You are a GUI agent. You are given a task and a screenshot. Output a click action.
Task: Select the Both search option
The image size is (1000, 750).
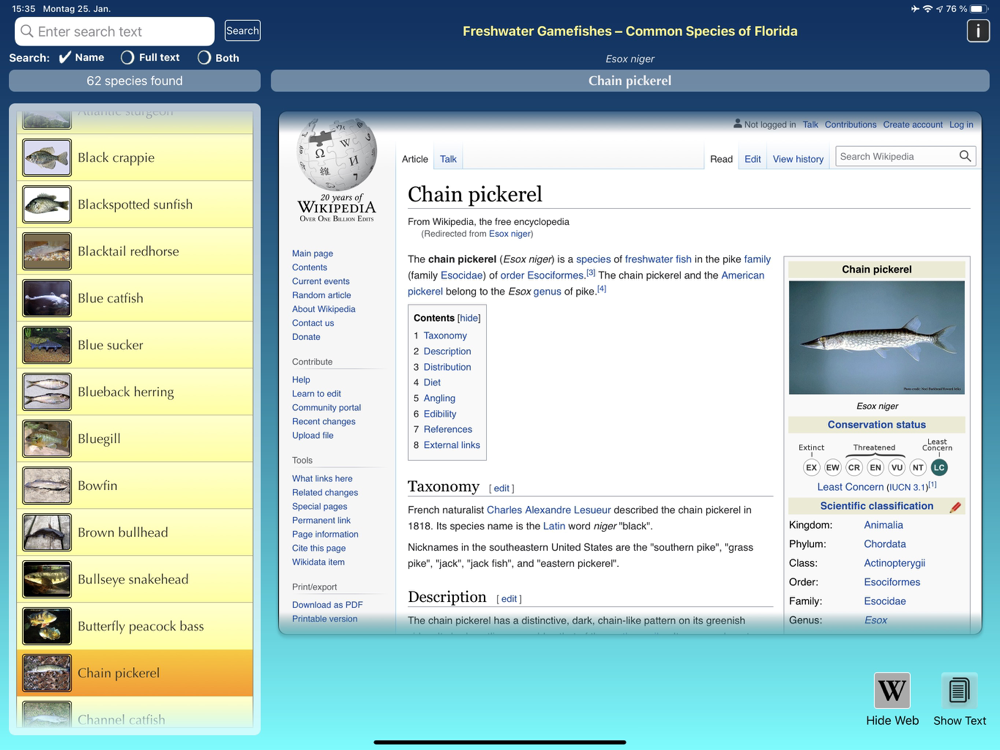click(x=219, y=58)
